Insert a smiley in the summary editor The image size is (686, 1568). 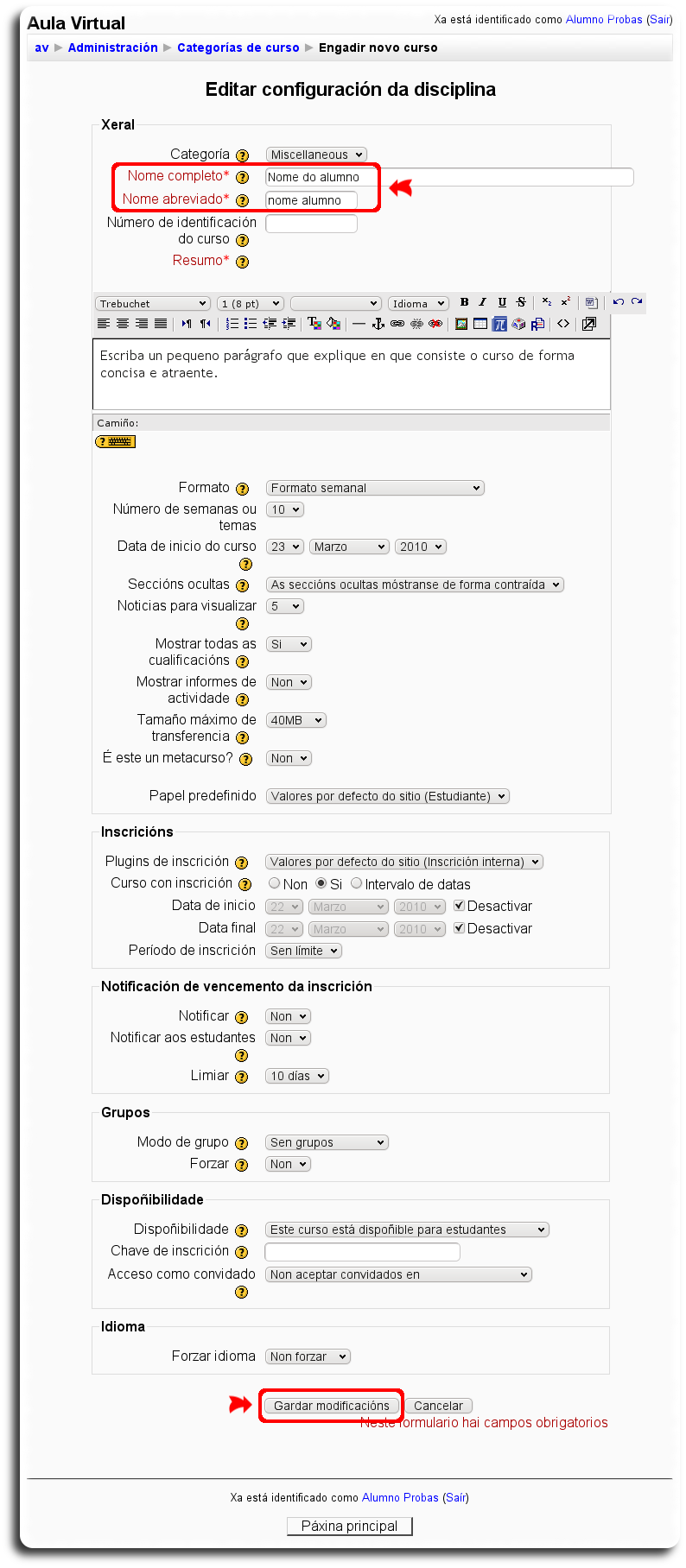(518, 323)
